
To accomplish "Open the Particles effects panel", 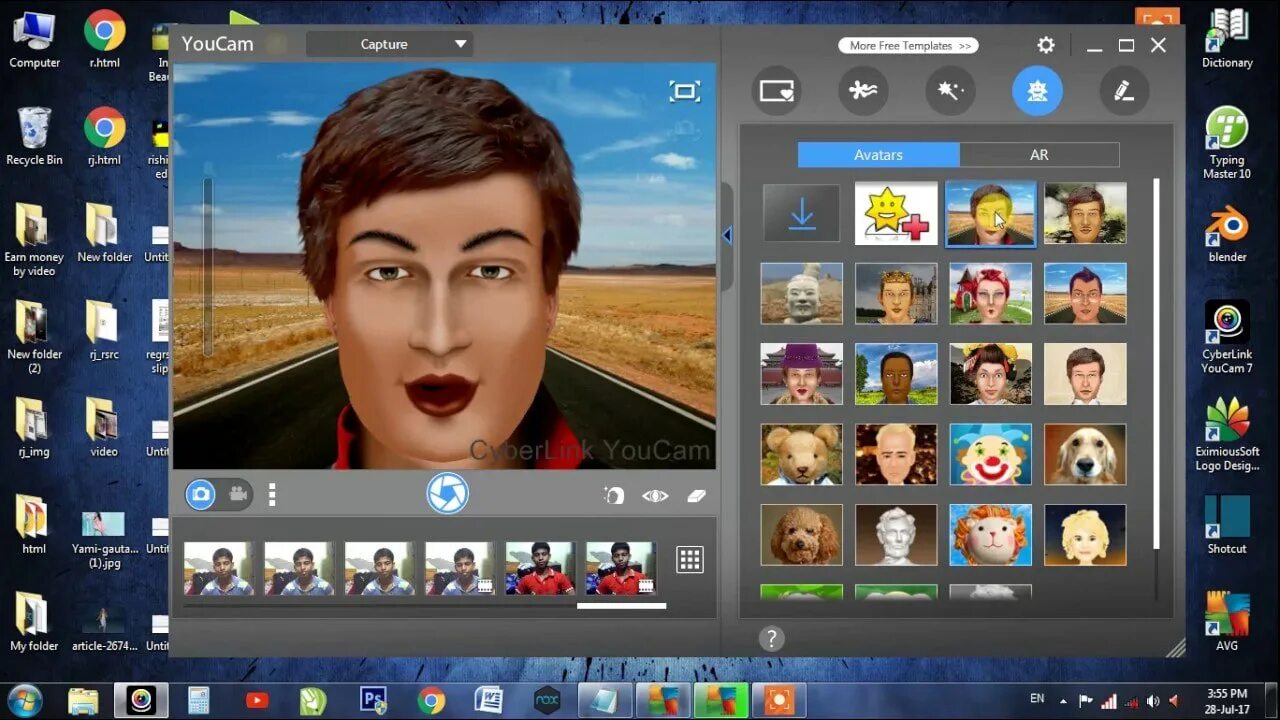I will tap(864, 90).
